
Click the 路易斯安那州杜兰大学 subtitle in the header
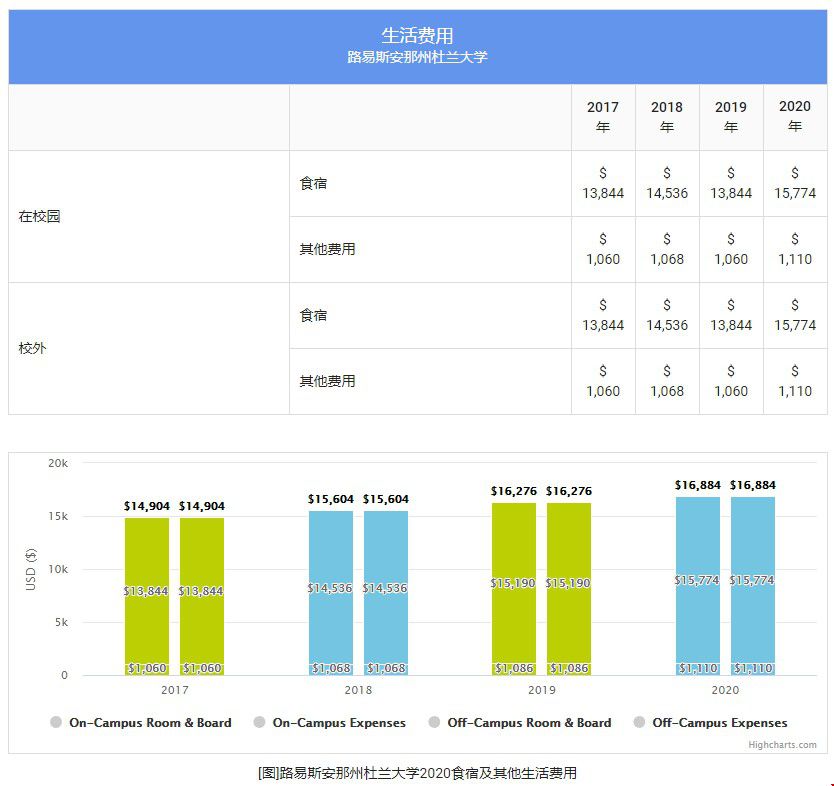417,57
